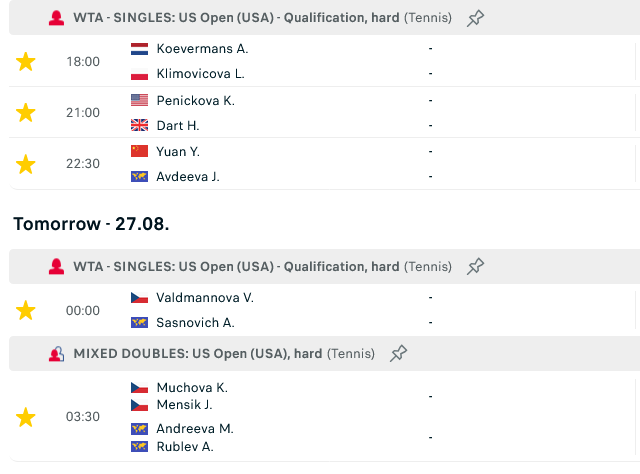The image size is (640, 474).
Task: Toggle favorite star for Muchova/Mensik doubles match
Action: click(x=25, y=417)
